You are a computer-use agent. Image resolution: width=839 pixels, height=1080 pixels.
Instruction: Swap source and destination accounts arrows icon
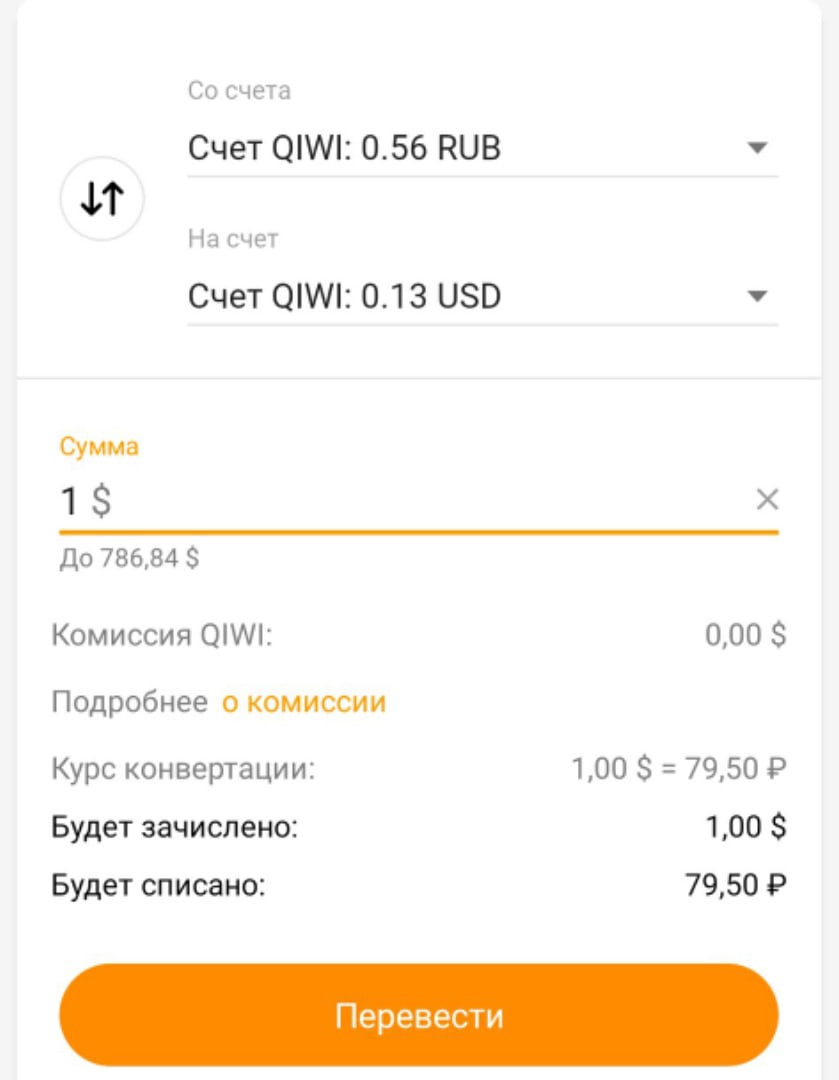click(102, 198)
